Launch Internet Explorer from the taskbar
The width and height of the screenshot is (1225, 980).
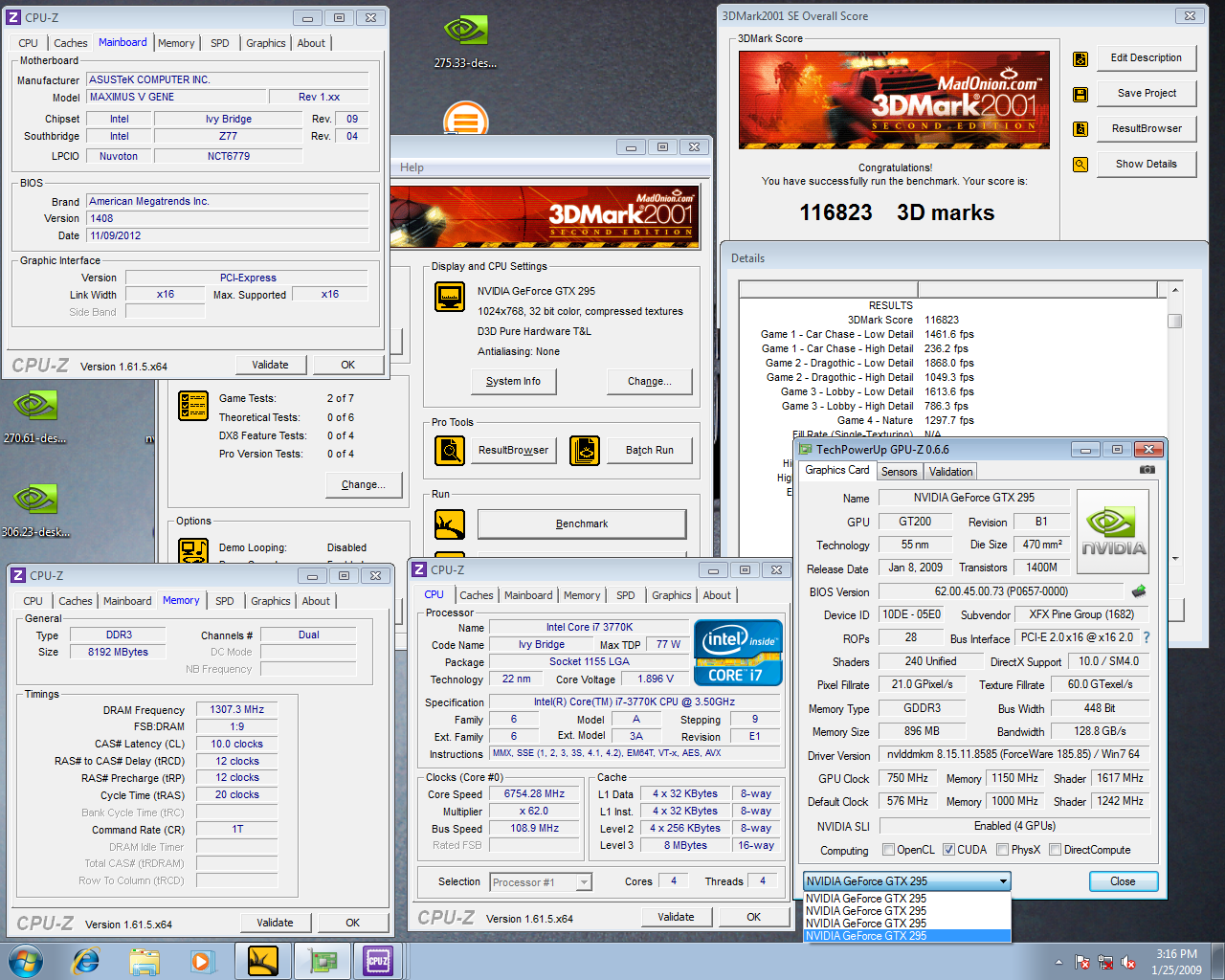point(86,961)
